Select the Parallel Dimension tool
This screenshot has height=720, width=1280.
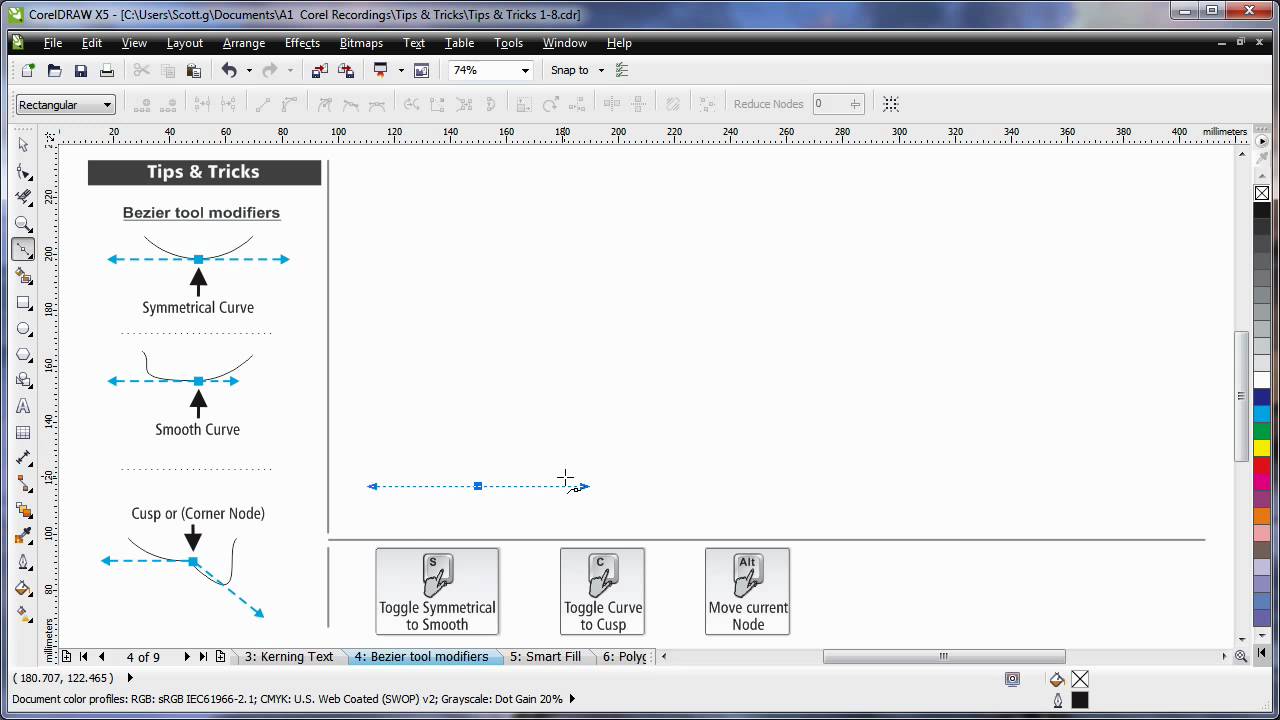[24, 458]
